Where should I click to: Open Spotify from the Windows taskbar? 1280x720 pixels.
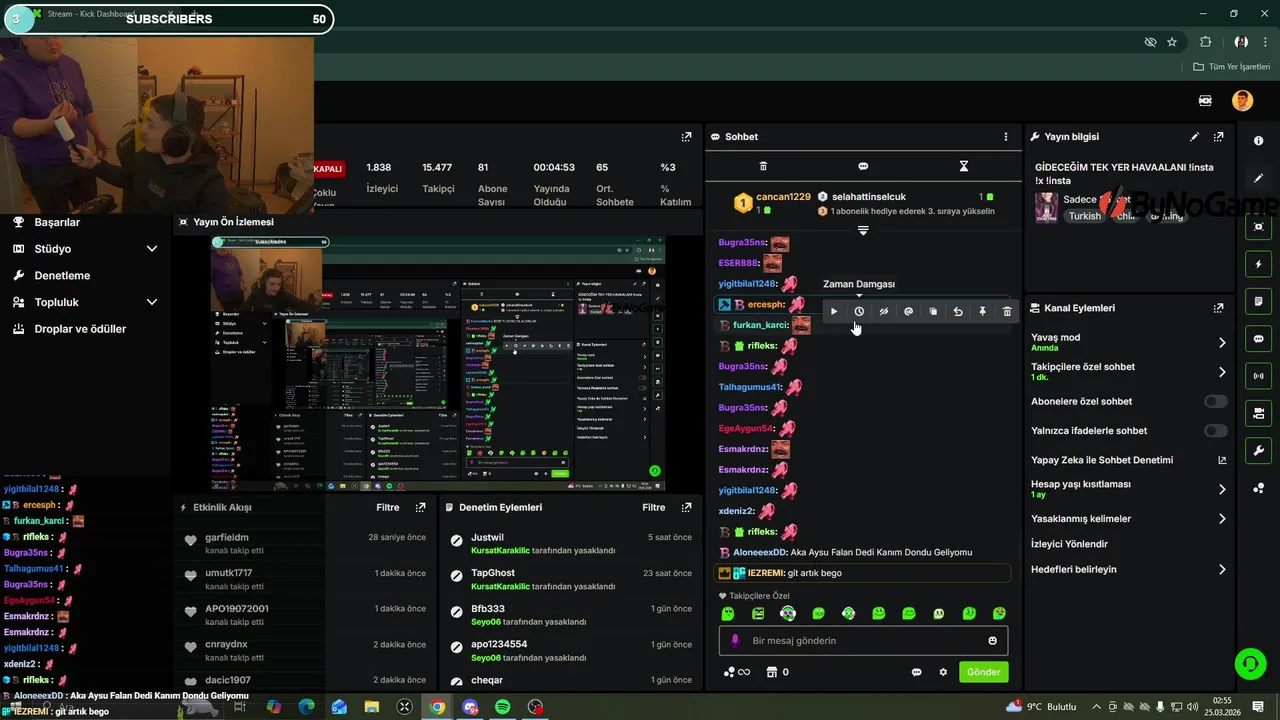point(502,707)
